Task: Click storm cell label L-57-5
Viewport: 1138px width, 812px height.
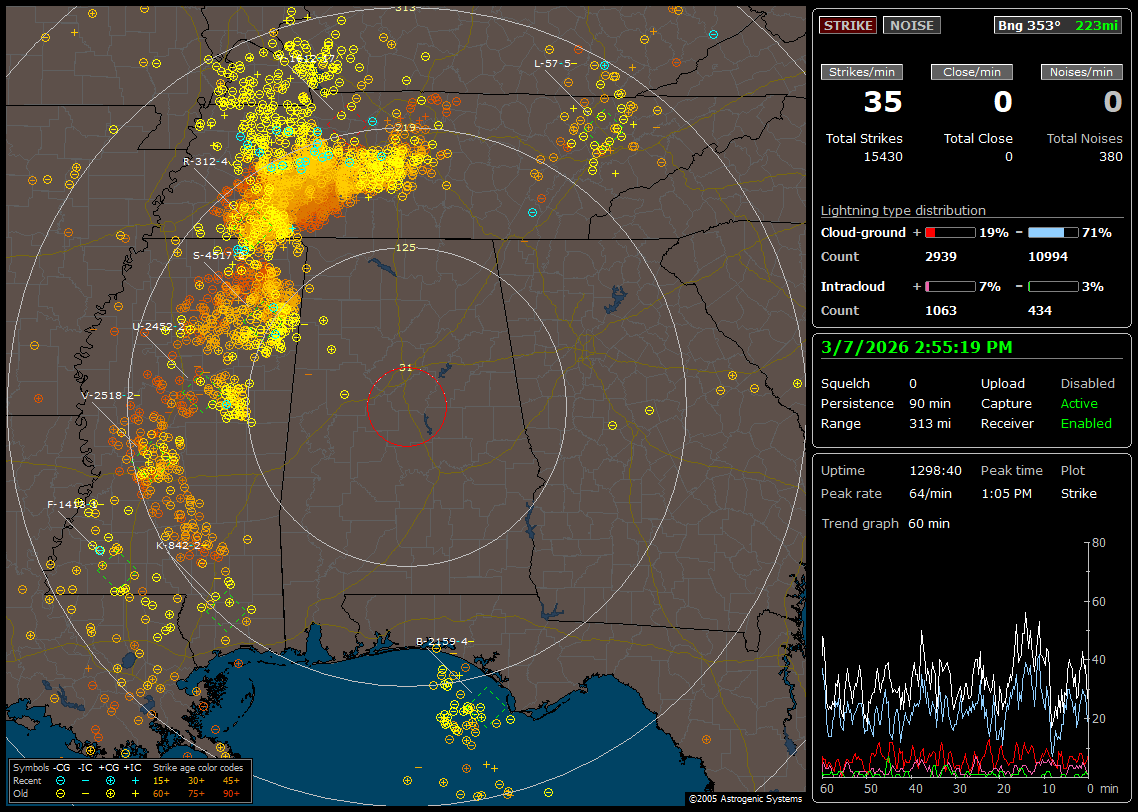Action: (555, 63)
